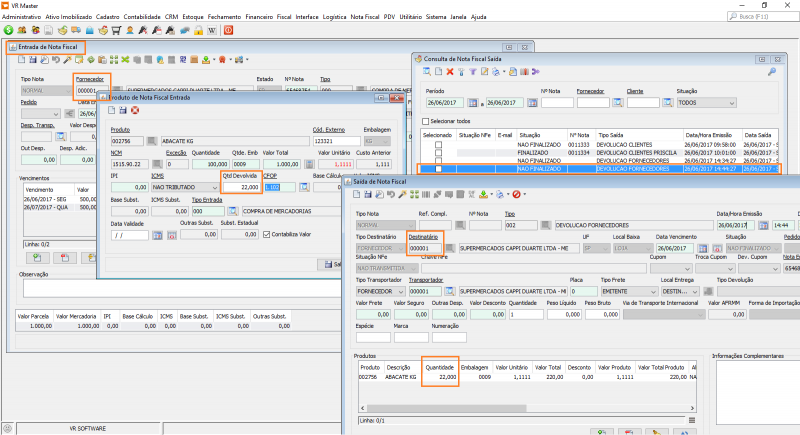
Task: Click the W icon in main toolbar
Action: point(212,31)
